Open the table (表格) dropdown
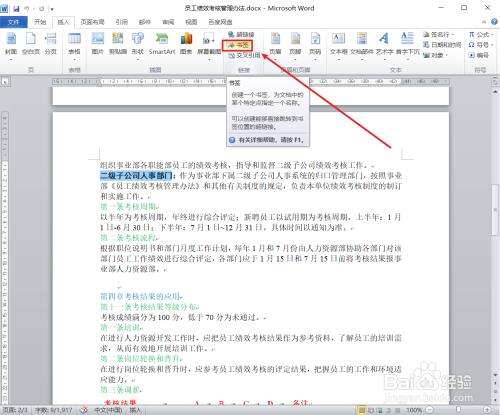Image resolution: width=500 pixels, height=415 pixels. click(74, 46)
